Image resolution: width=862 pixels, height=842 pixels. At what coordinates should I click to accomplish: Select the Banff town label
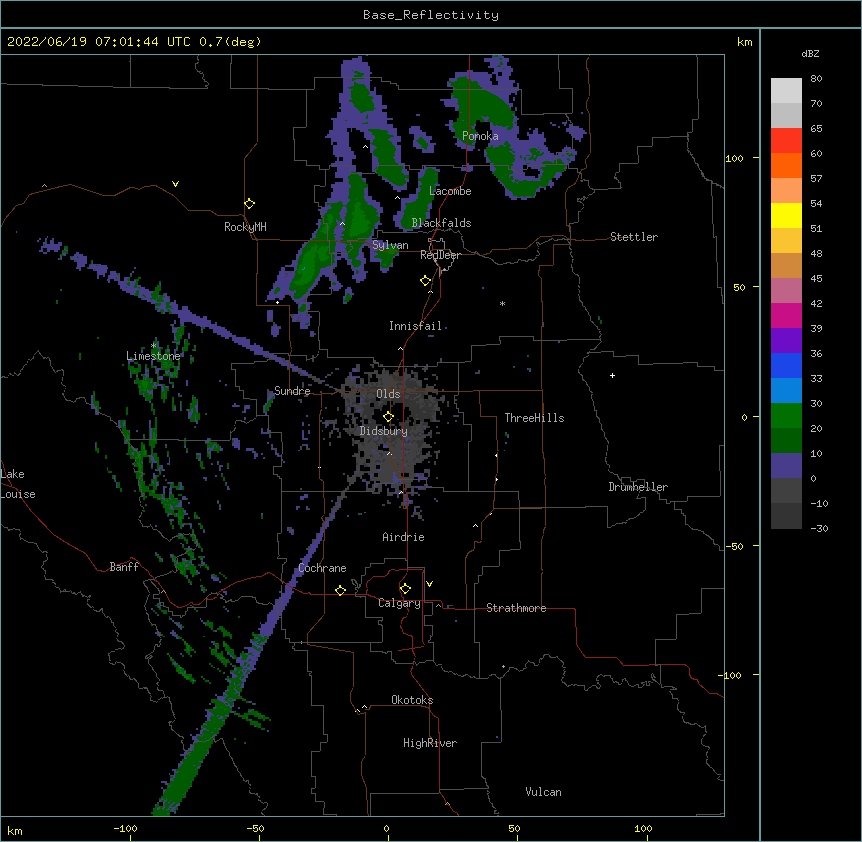(x=124, y=567)
